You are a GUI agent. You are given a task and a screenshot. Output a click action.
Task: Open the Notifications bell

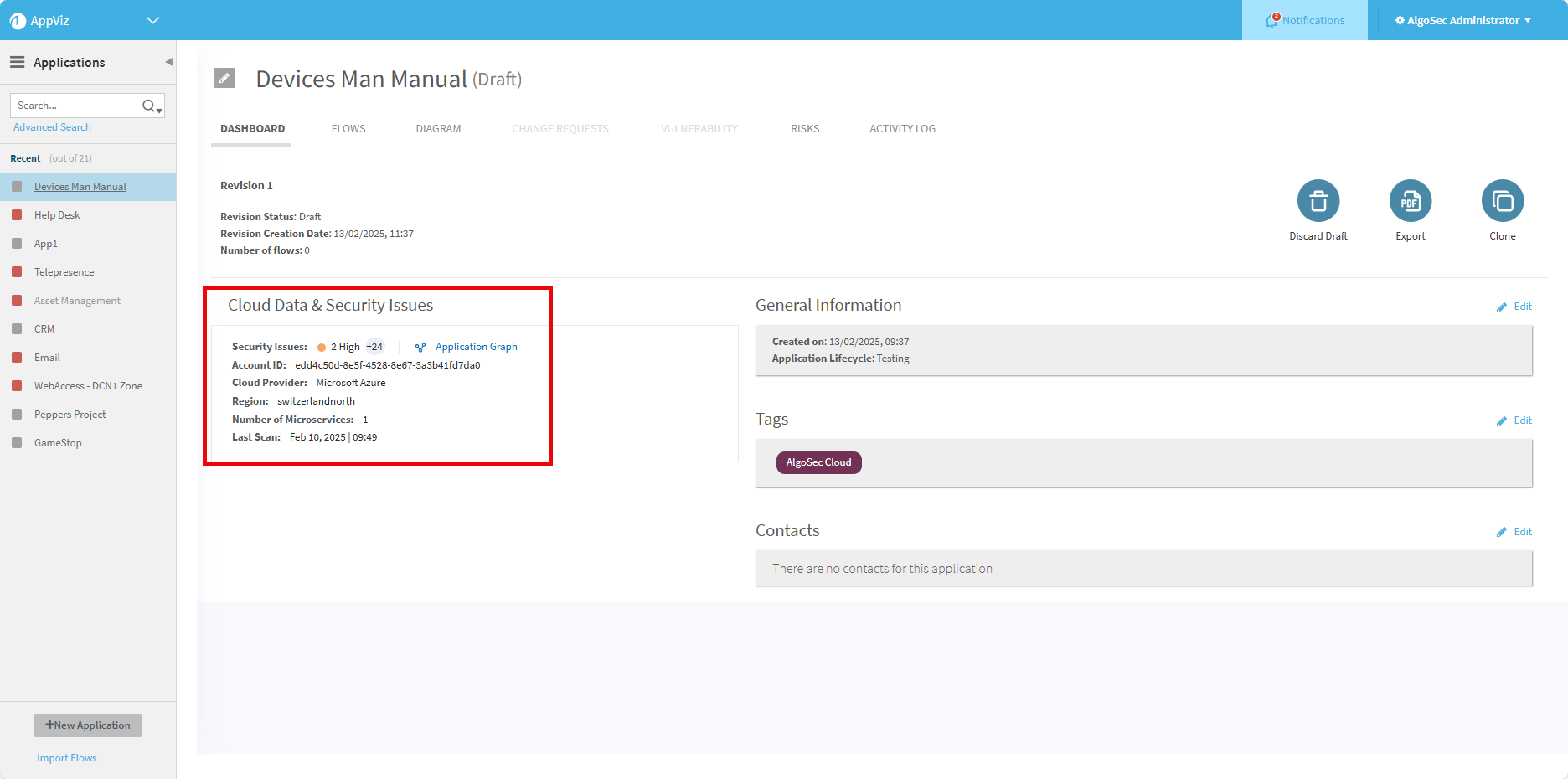point(1272,20)
